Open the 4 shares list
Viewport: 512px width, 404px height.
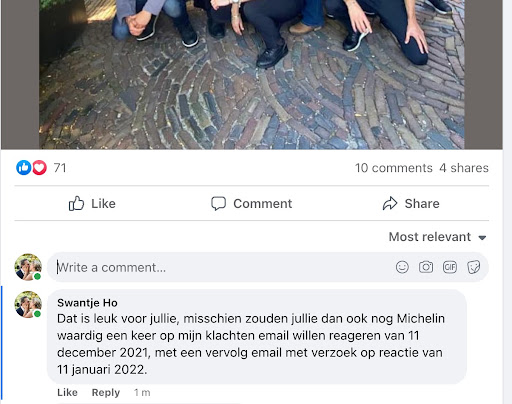click(464, 168)
